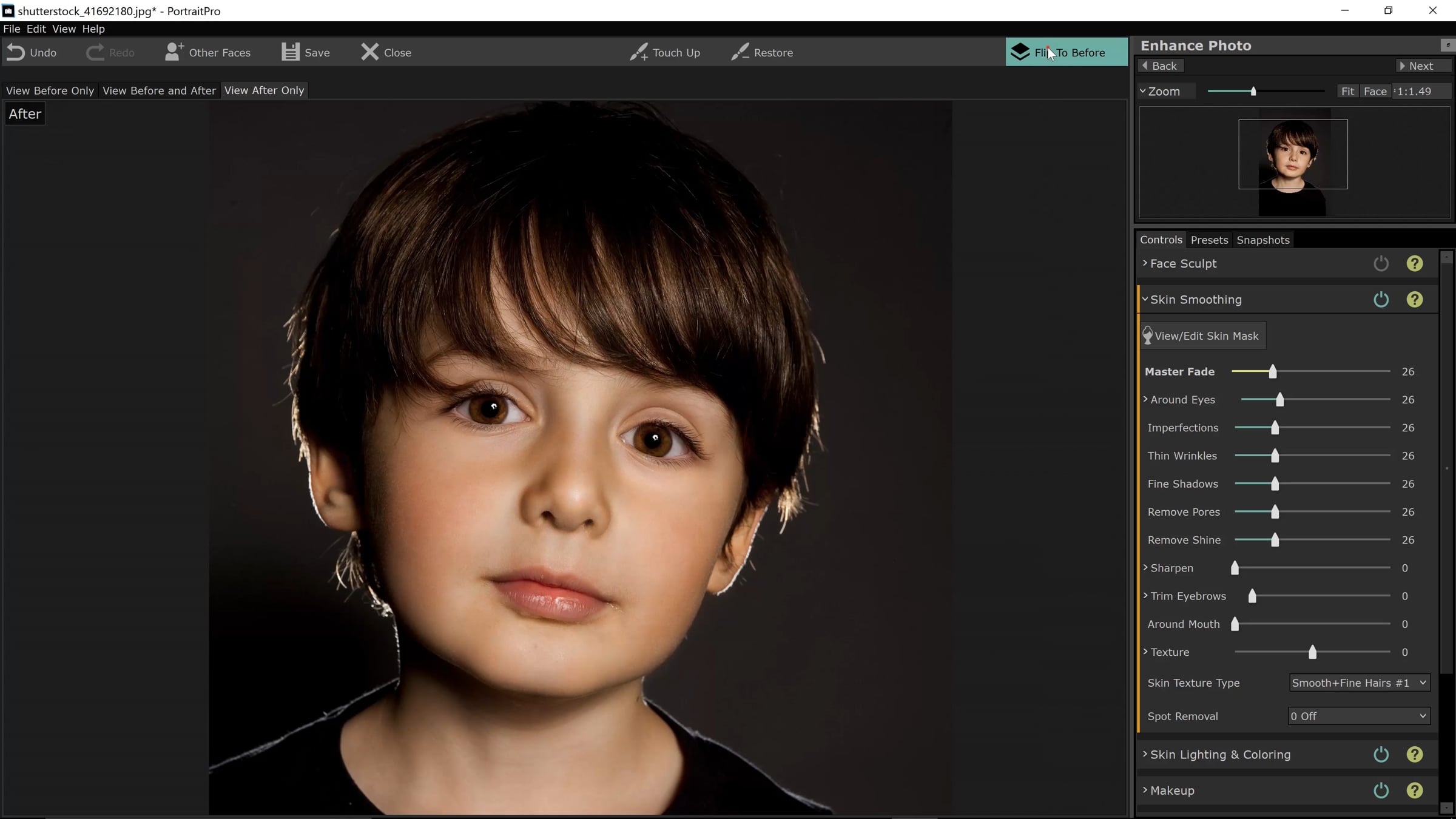Click View/Edit Skin Mask button

[x=1202, y=336]
